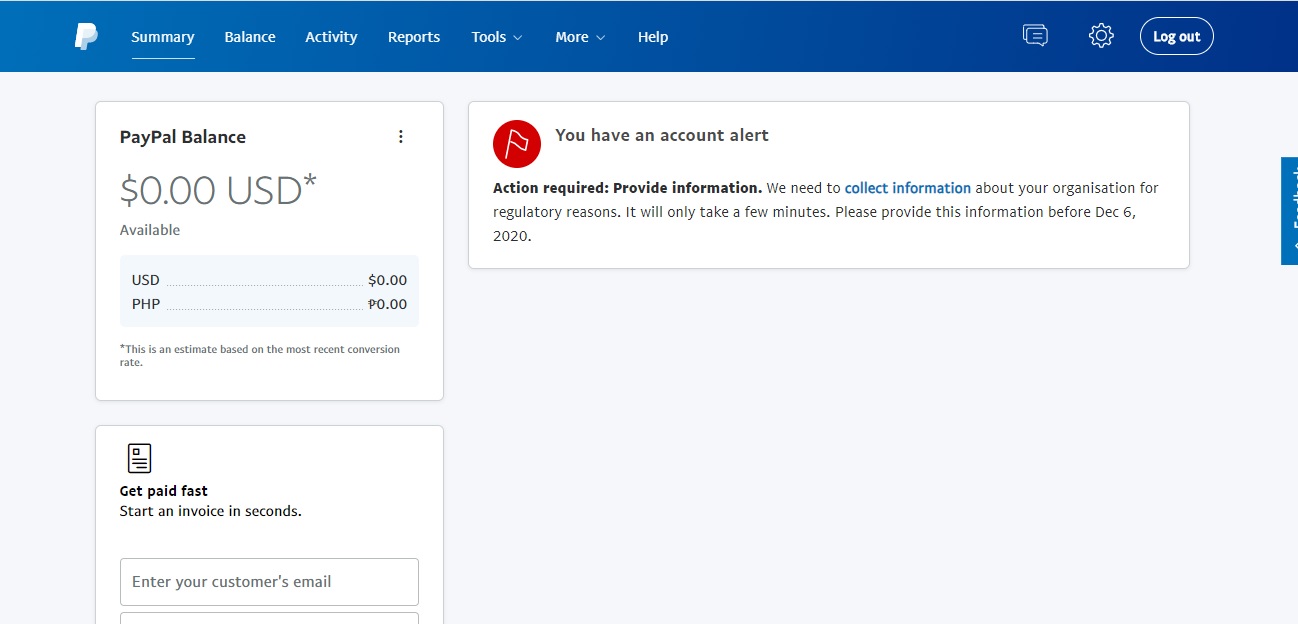Click the conversion rate estimate footnote

point(260,356)
